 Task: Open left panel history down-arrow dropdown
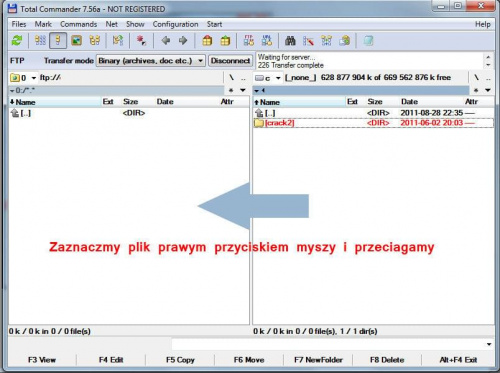243,90
